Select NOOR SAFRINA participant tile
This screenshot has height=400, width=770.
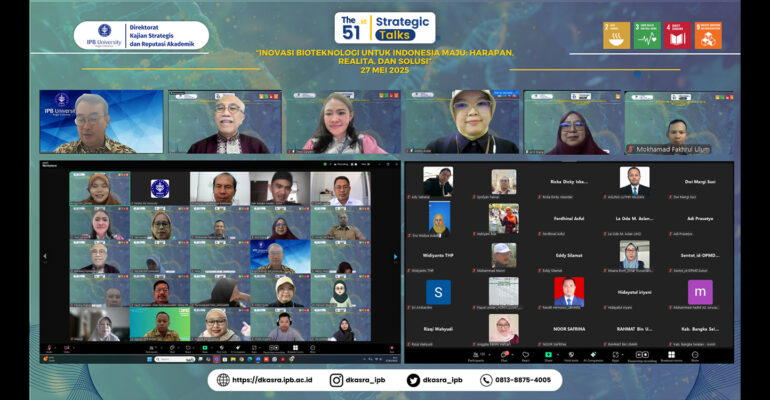[x=569, y=330]
